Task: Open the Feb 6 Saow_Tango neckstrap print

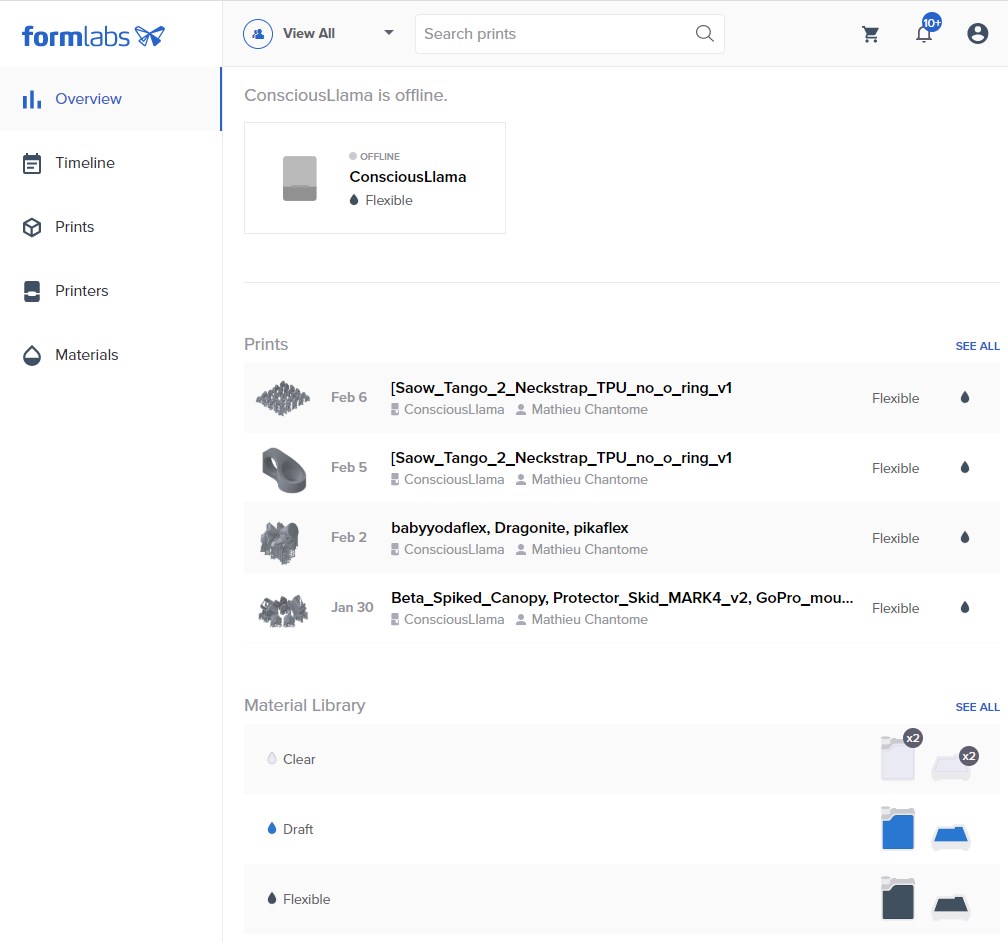Action: coord(561,388)
